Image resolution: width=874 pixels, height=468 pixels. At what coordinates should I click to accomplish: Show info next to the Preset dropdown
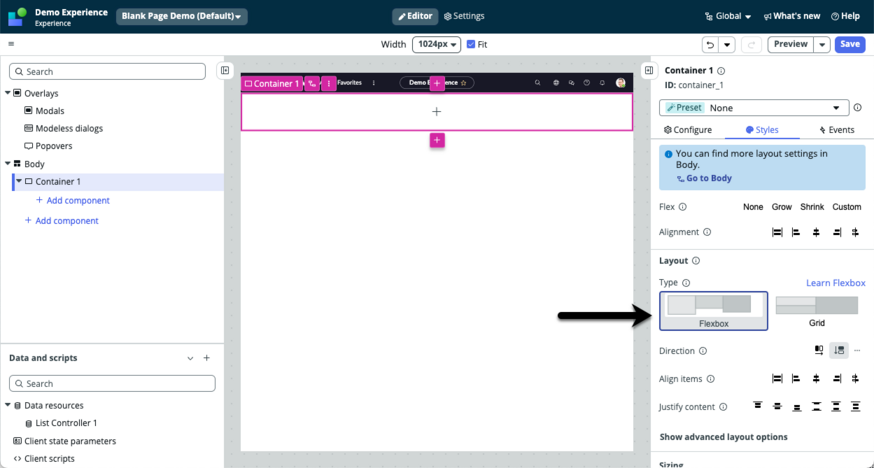point(858,108)
